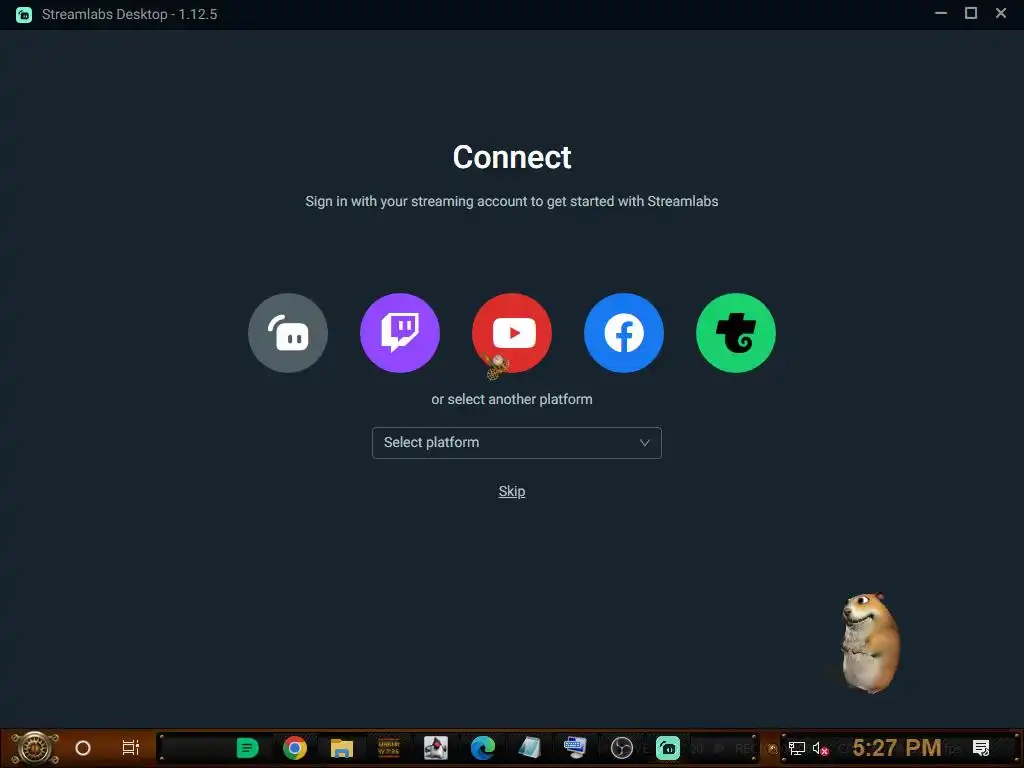Image resolution: width=1024 pixels, height=768 pixels.
Task: Open the notepad-style app in taskbar
Action: [x=530, y=748]
